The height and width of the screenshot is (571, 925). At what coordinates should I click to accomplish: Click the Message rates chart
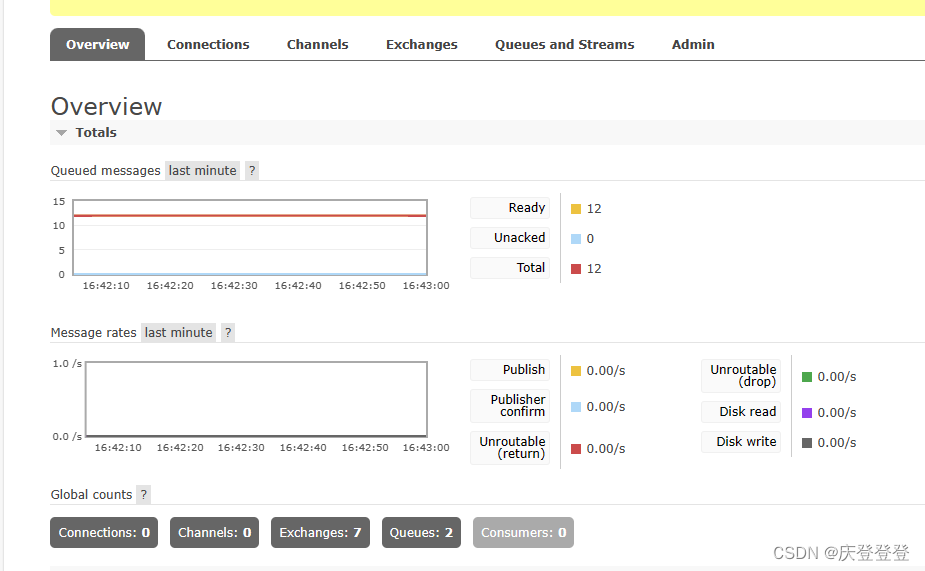tap(257, 399)
